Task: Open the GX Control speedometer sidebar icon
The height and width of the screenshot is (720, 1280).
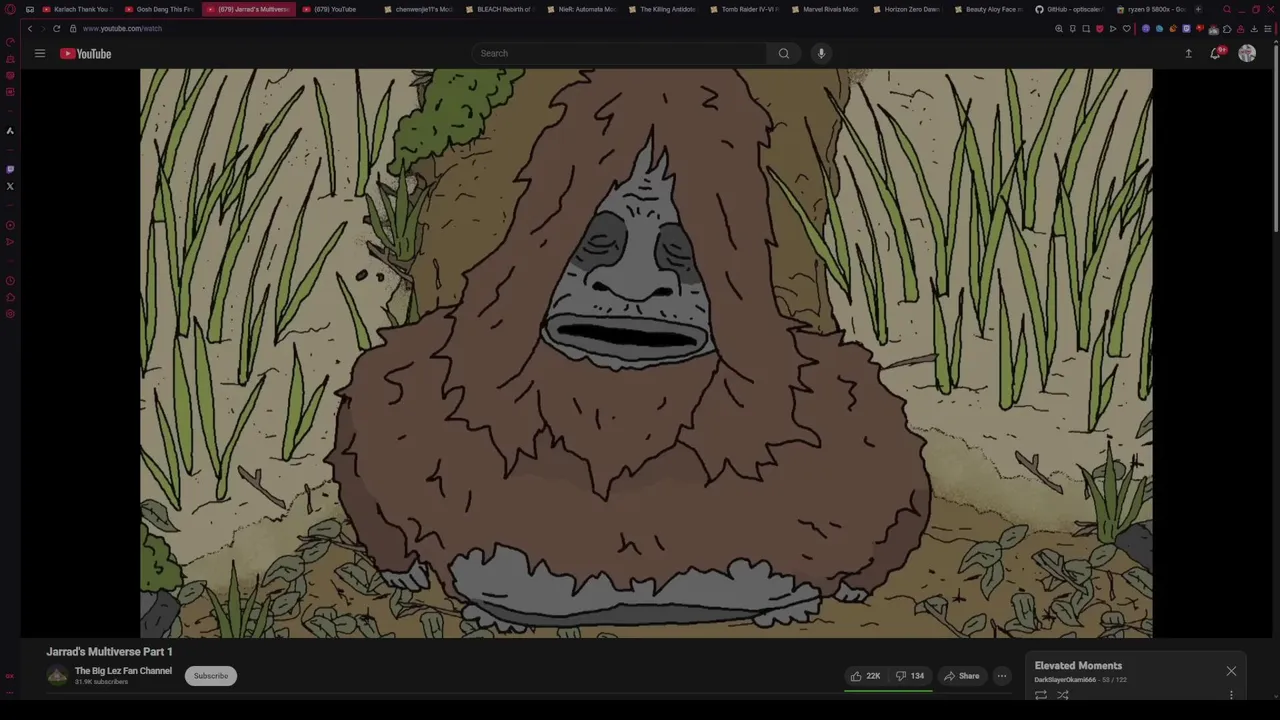Action: tap(10, 43)
